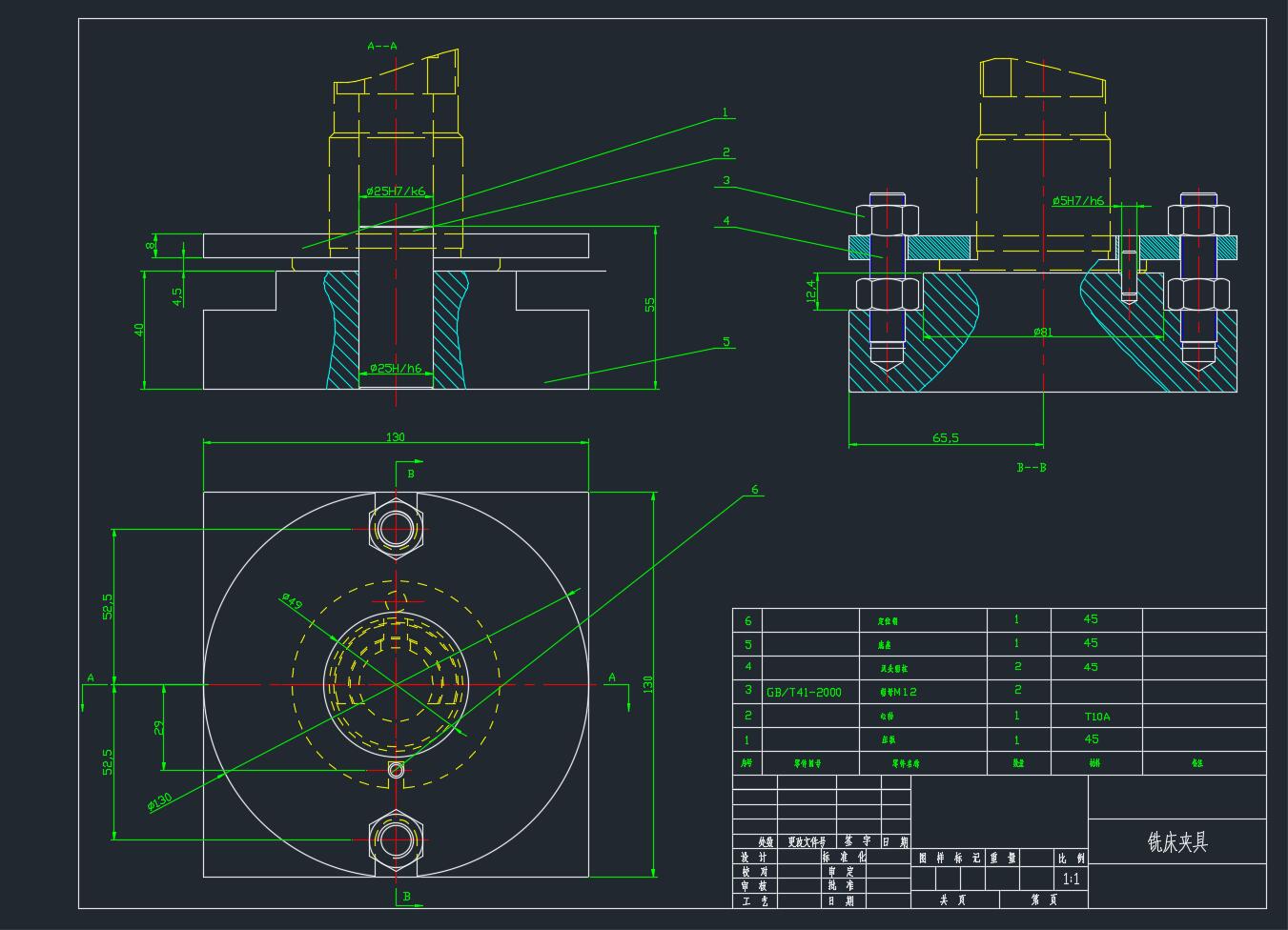Select item number "6" in the parts list
Image resolution: width=1288 pixels, height=930 pixels.
click(x=748, y=620)
